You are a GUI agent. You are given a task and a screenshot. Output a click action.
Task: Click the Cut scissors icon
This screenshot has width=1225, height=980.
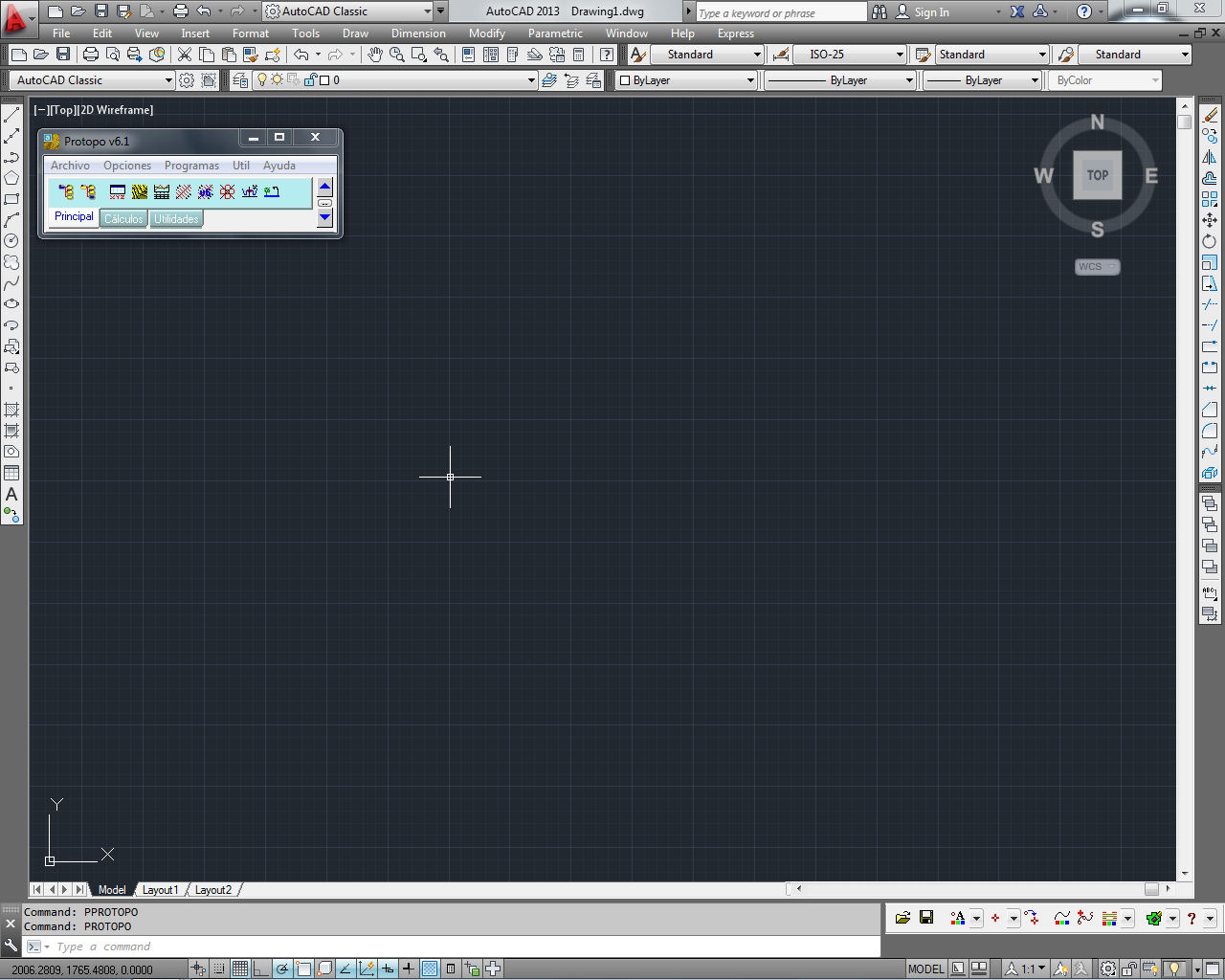click(185, 55)
